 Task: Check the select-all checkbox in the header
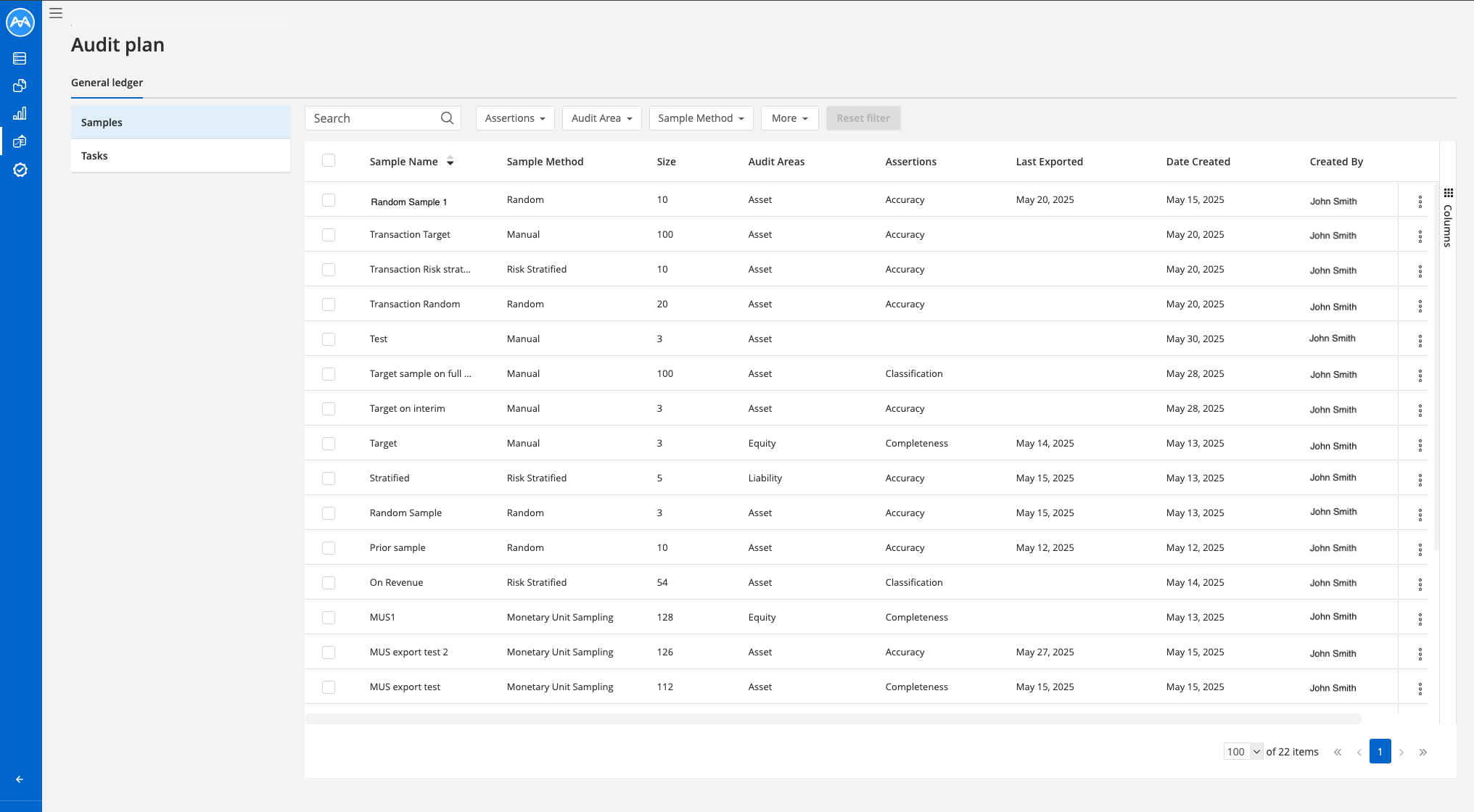pos(329,160)
